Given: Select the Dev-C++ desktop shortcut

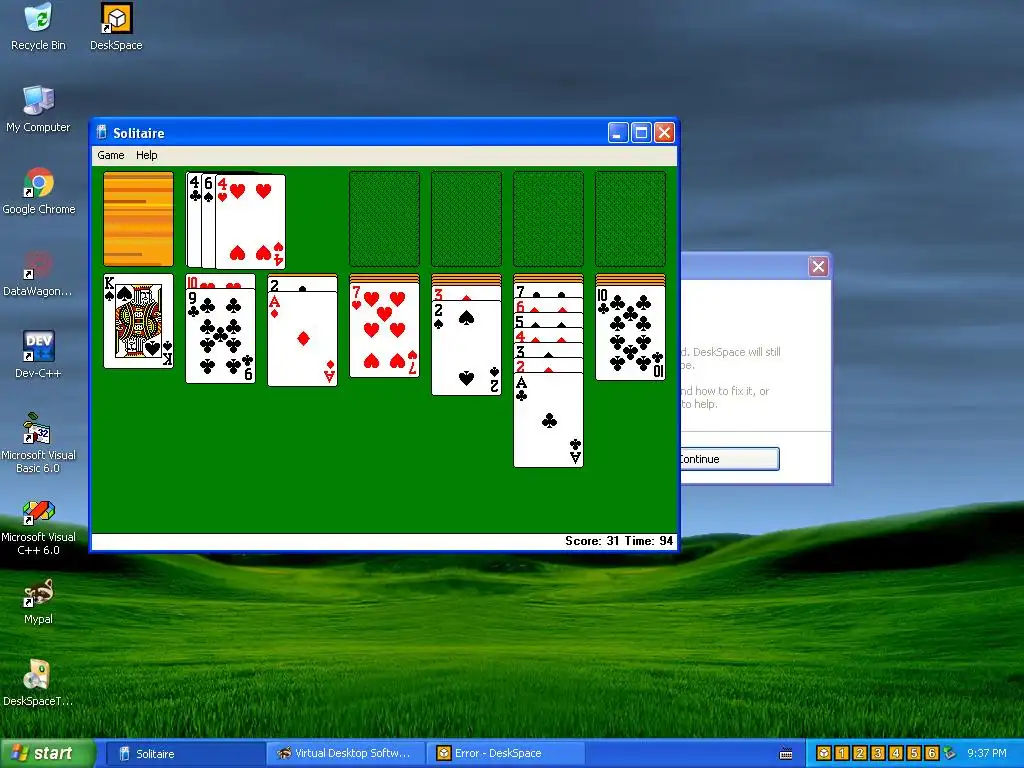Looking at the screenshot, I should click(x=38, y=355).
